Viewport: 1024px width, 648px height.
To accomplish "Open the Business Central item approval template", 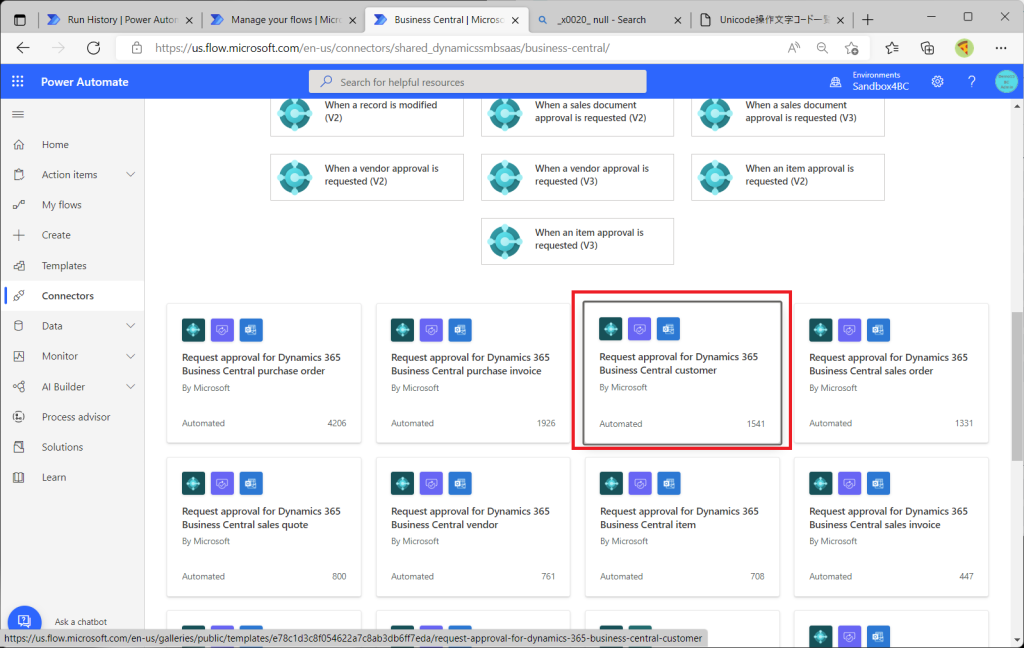I will (x=682, y=526).
